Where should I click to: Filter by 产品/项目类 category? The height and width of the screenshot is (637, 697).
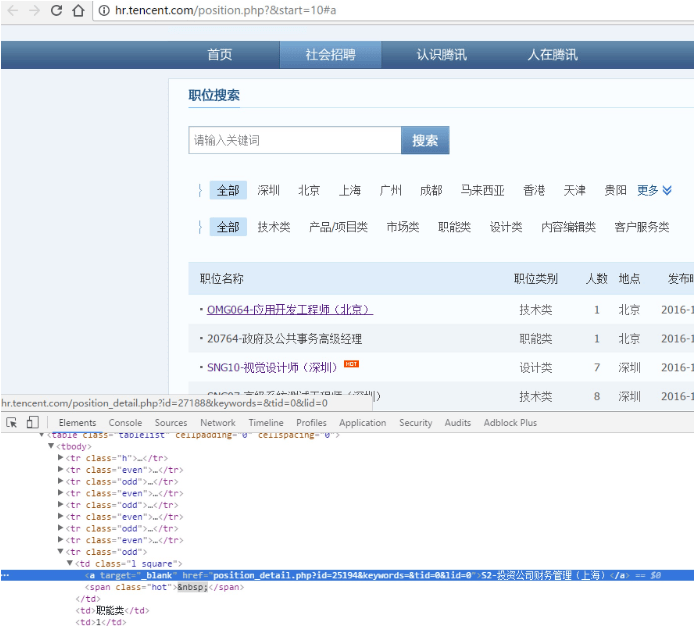coord(338,227)
